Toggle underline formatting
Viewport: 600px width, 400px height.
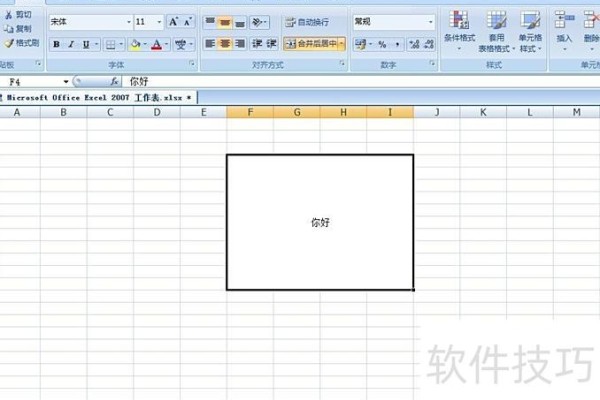pos(86,44)
